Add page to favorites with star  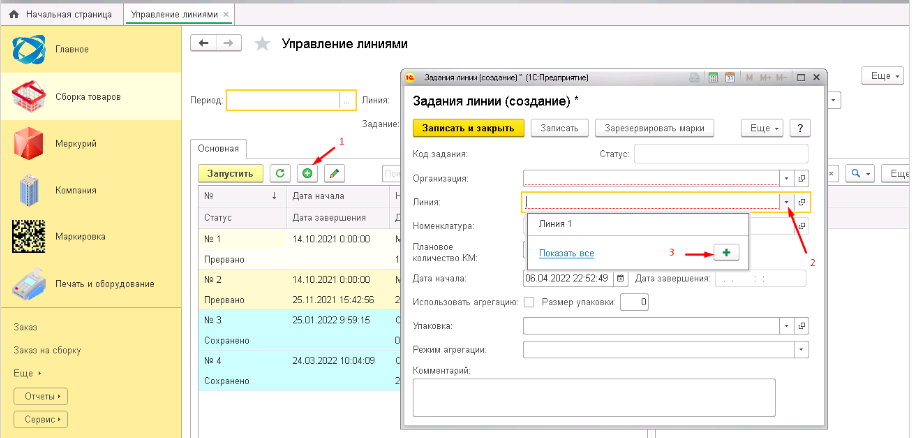coord(263,44)
